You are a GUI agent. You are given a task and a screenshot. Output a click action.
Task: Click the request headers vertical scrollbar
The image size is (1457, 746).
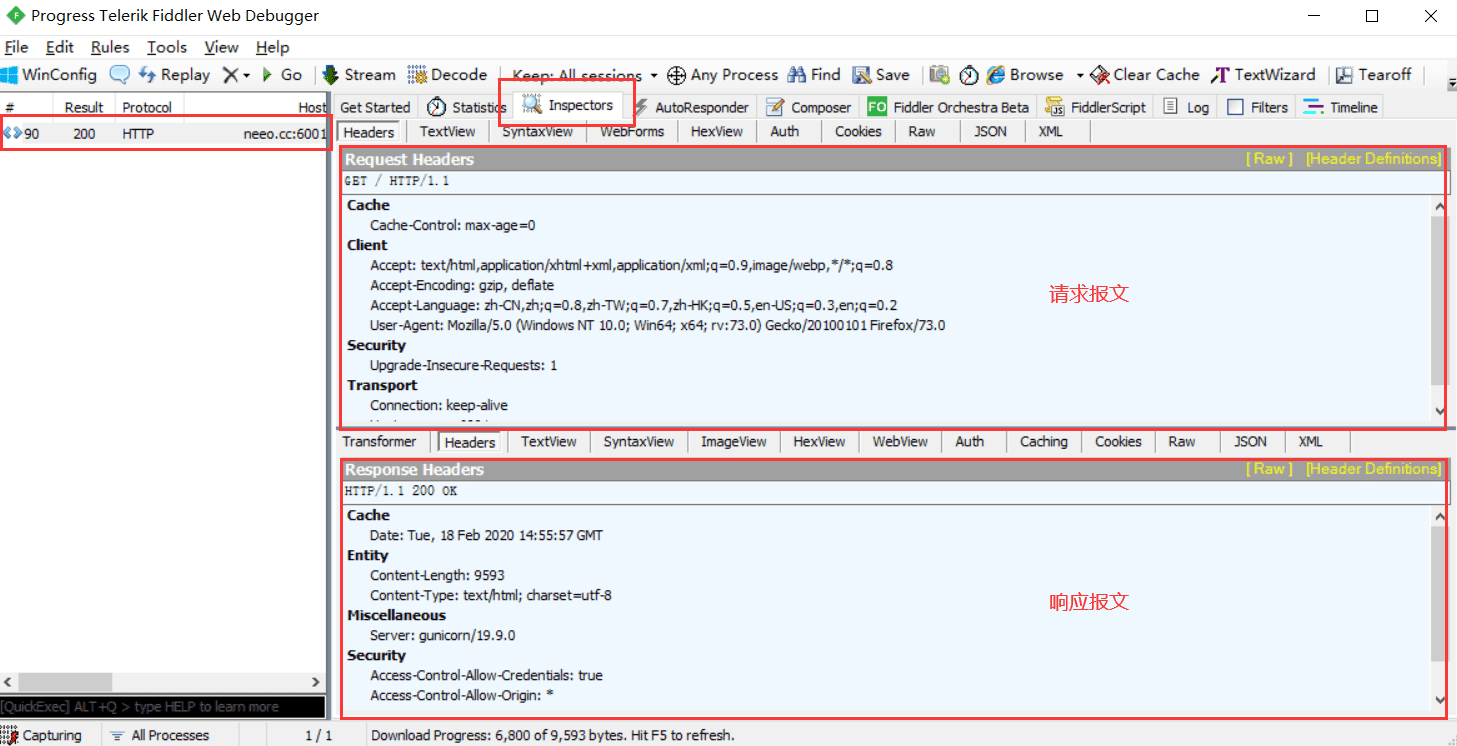pyautogui.click(x=1439, y=300)
